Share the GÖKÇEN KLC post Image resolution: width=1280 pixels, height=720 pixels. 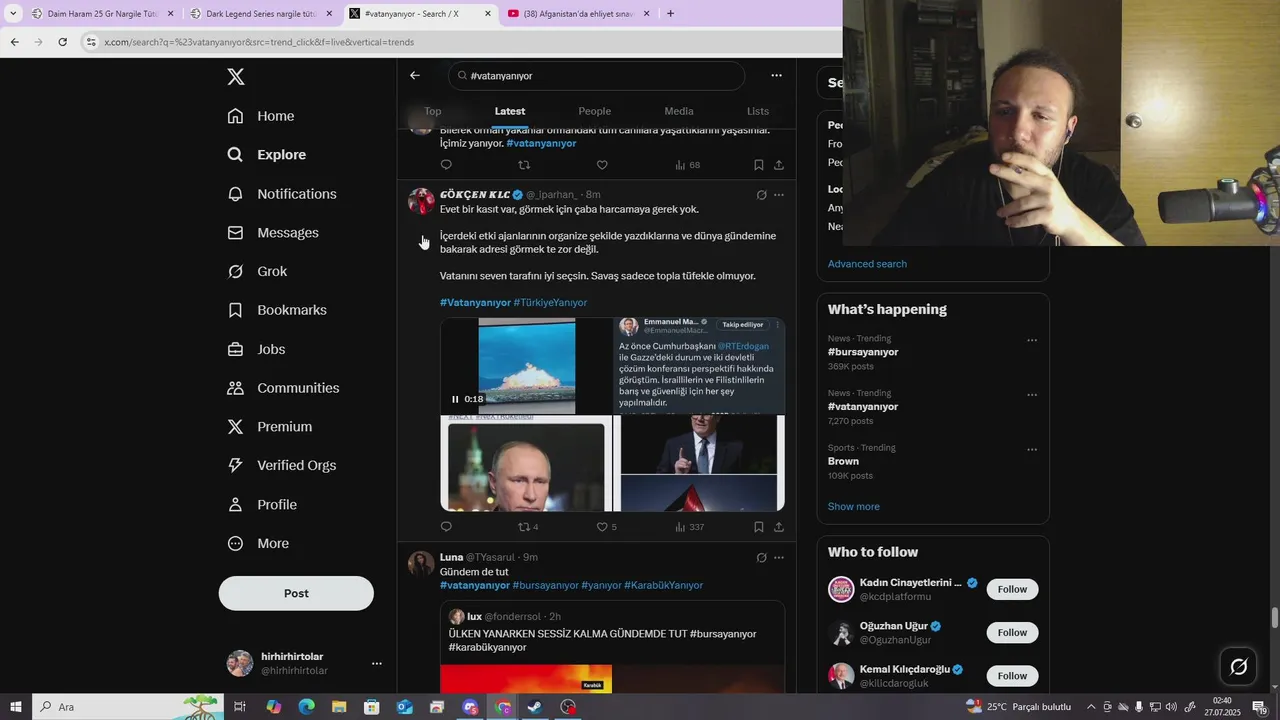point(779,527)
